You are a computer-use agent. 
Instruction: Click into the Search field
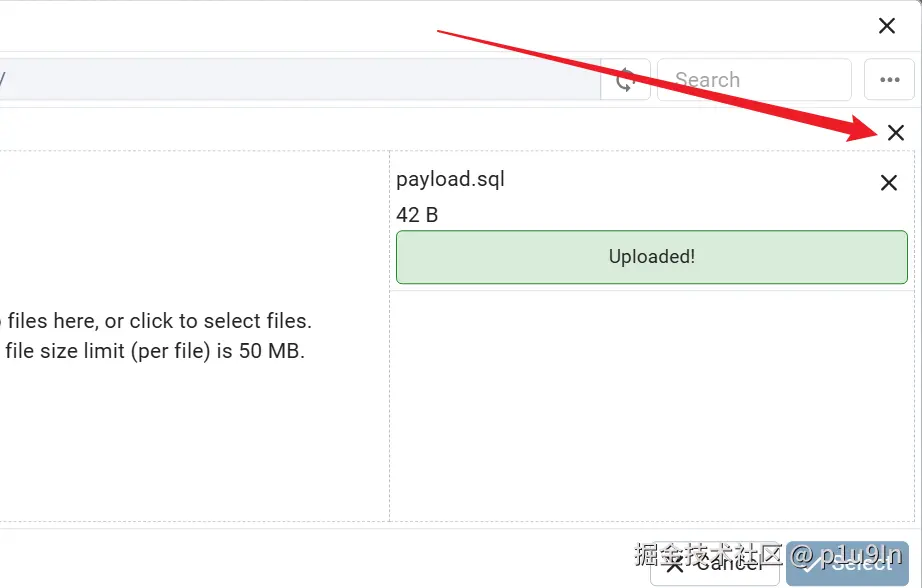[x=754, y=79]
